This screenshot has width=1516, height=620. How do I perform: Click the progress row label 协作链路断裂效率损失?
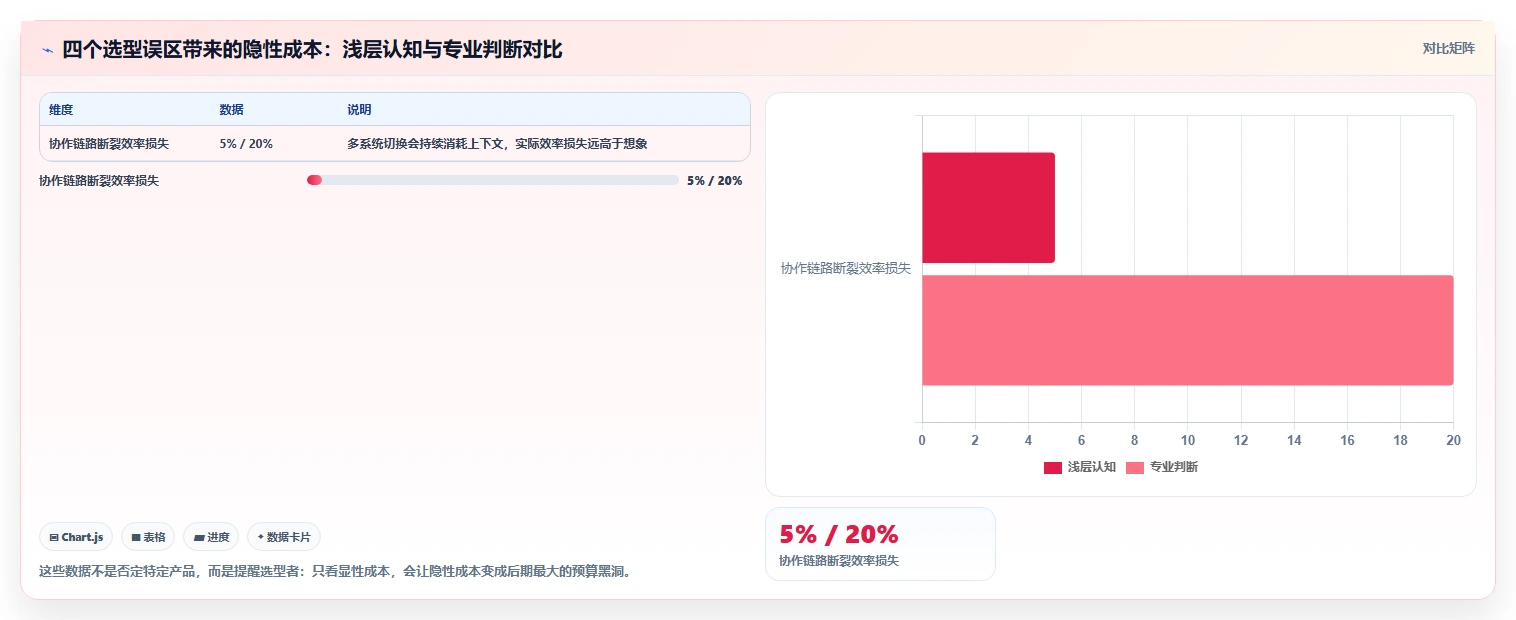tap(99, 181)
